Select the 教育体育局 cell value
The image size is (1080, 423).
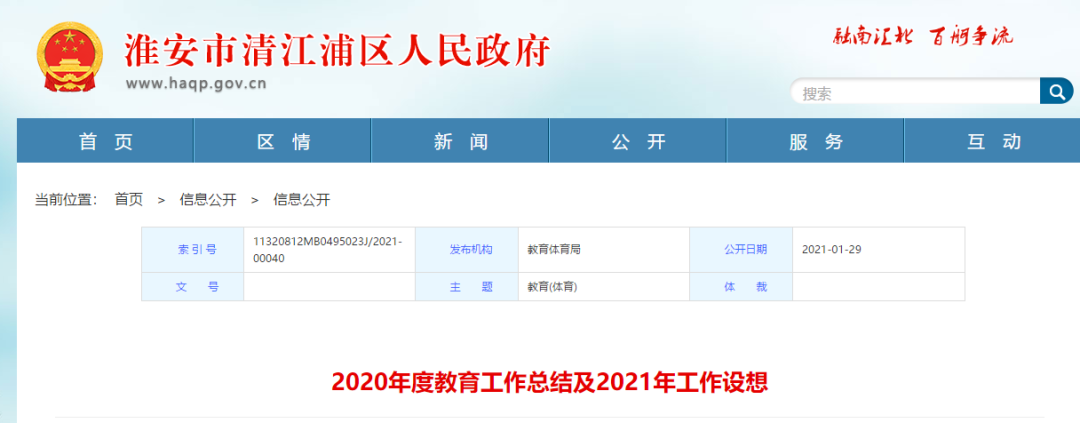click(554, 249)
